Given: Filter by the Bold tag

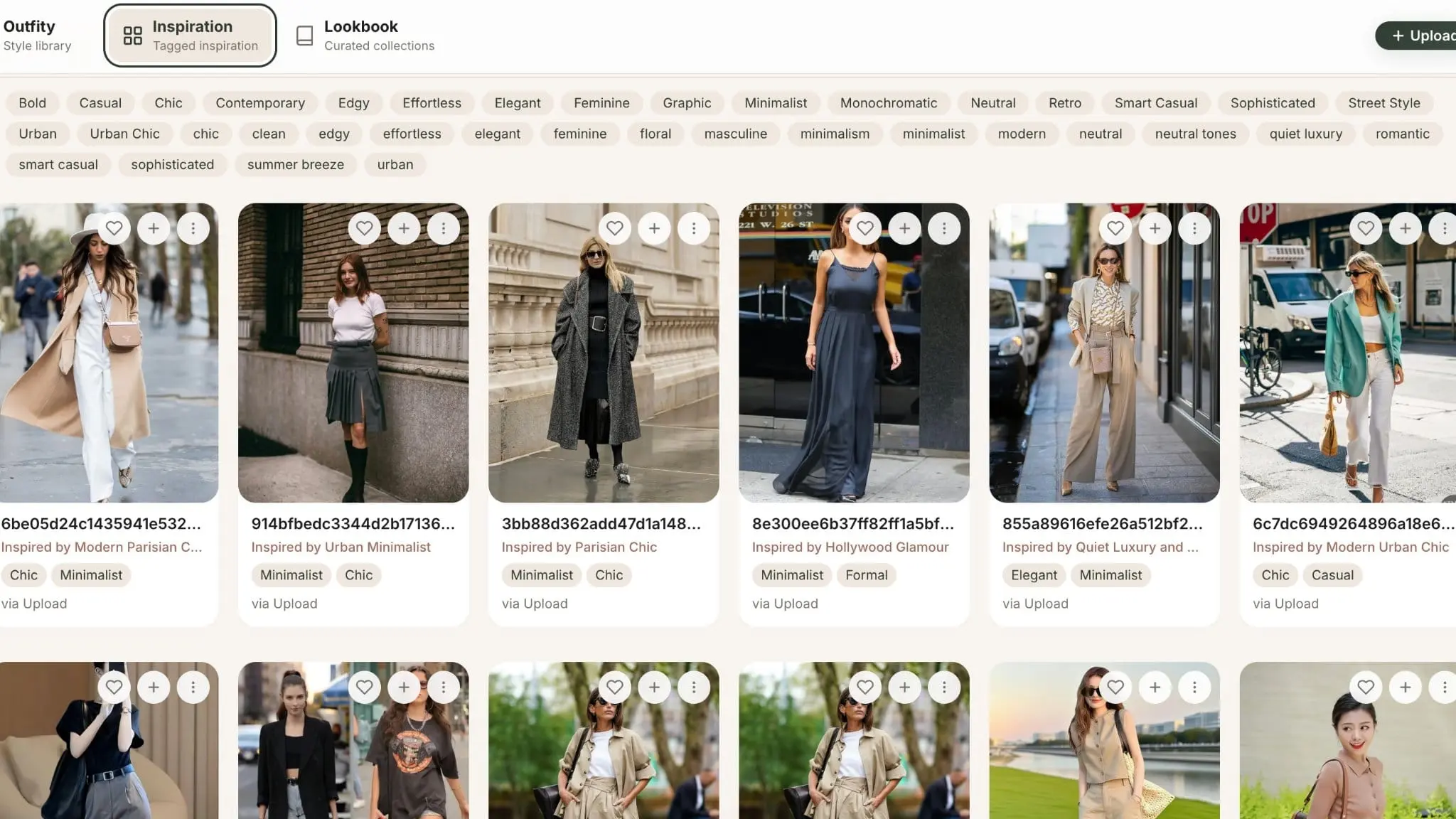Looking at the screenshot, I should pos(32,103).
